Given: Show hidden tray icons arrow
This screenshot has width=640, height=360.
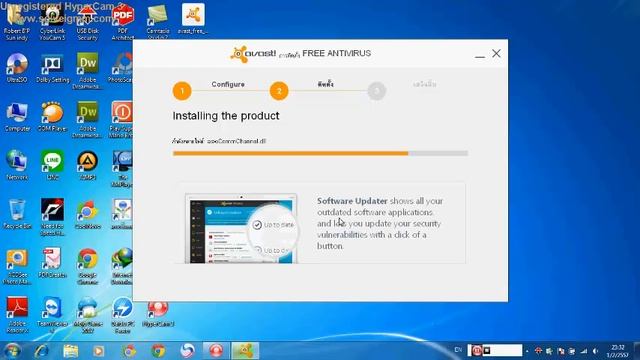Looking at the screenshot, I should 527,351.
